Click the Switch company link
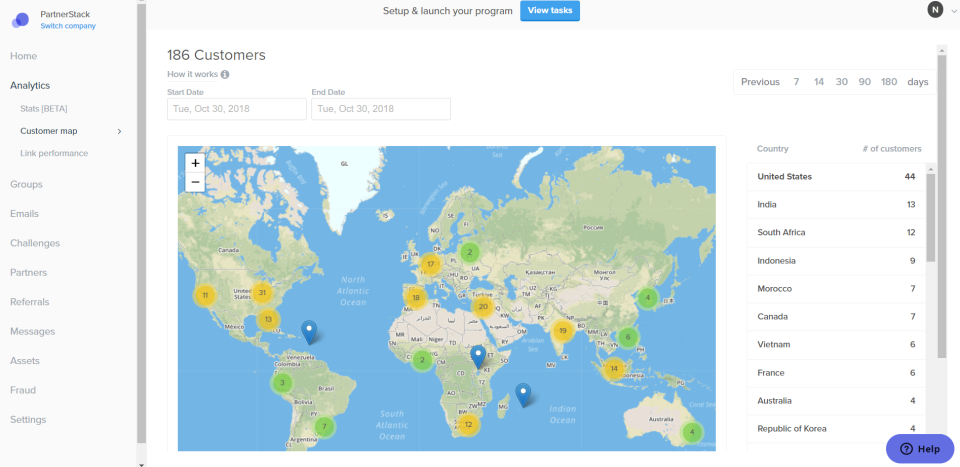The height and width of the screenshot is (467, 960). [68, 26]
